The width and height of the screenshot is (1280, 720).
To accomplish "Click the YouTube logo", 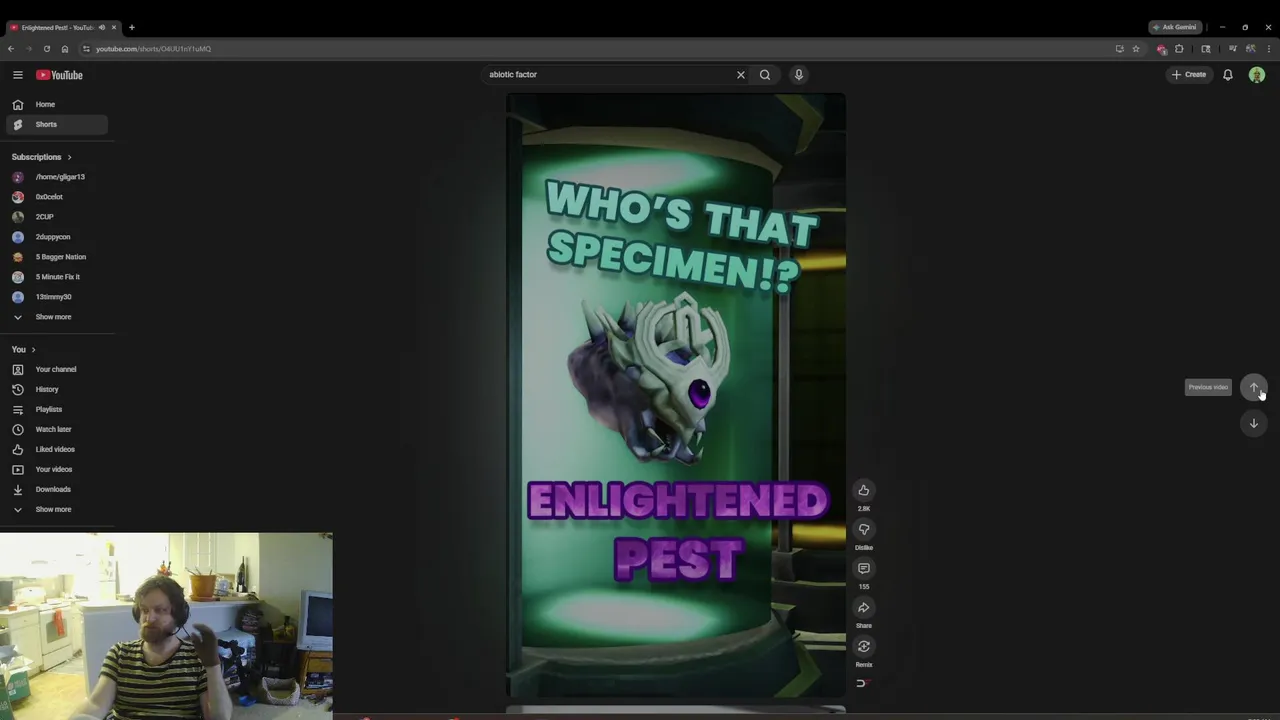I will (x=59, y=75).
